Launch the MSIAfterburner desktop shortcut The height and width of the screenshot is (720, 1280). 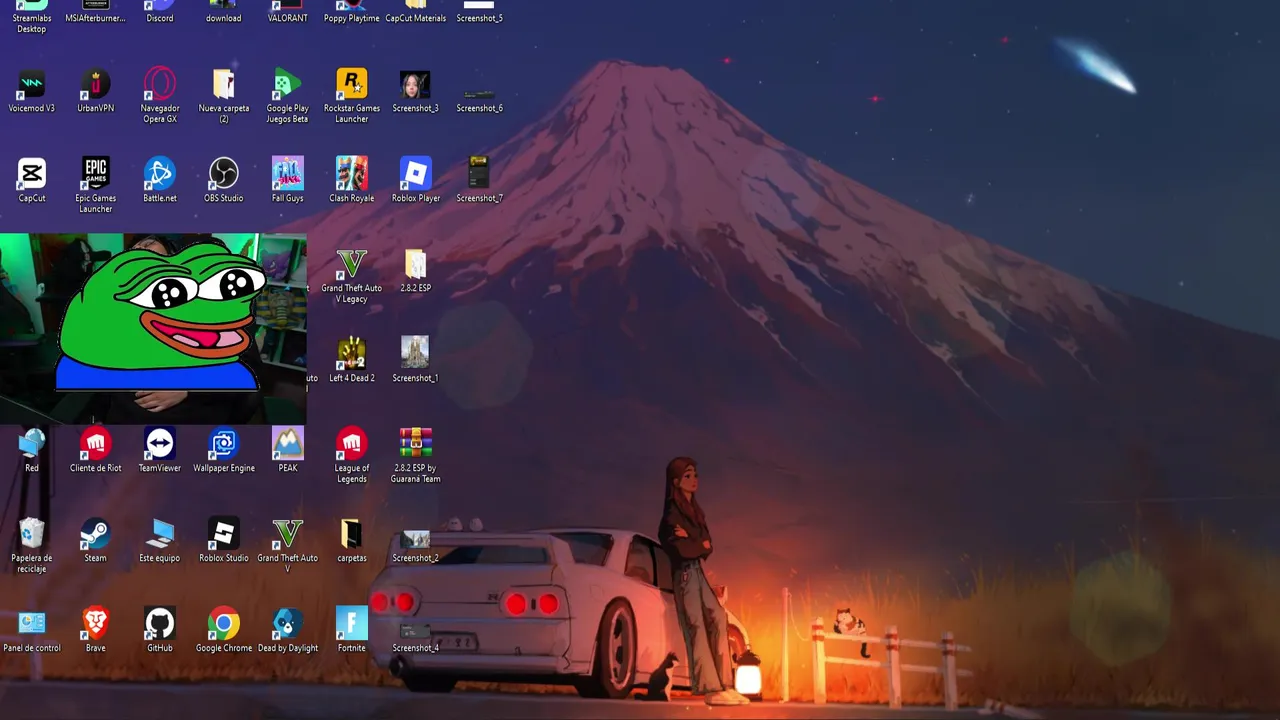point(96,12)
